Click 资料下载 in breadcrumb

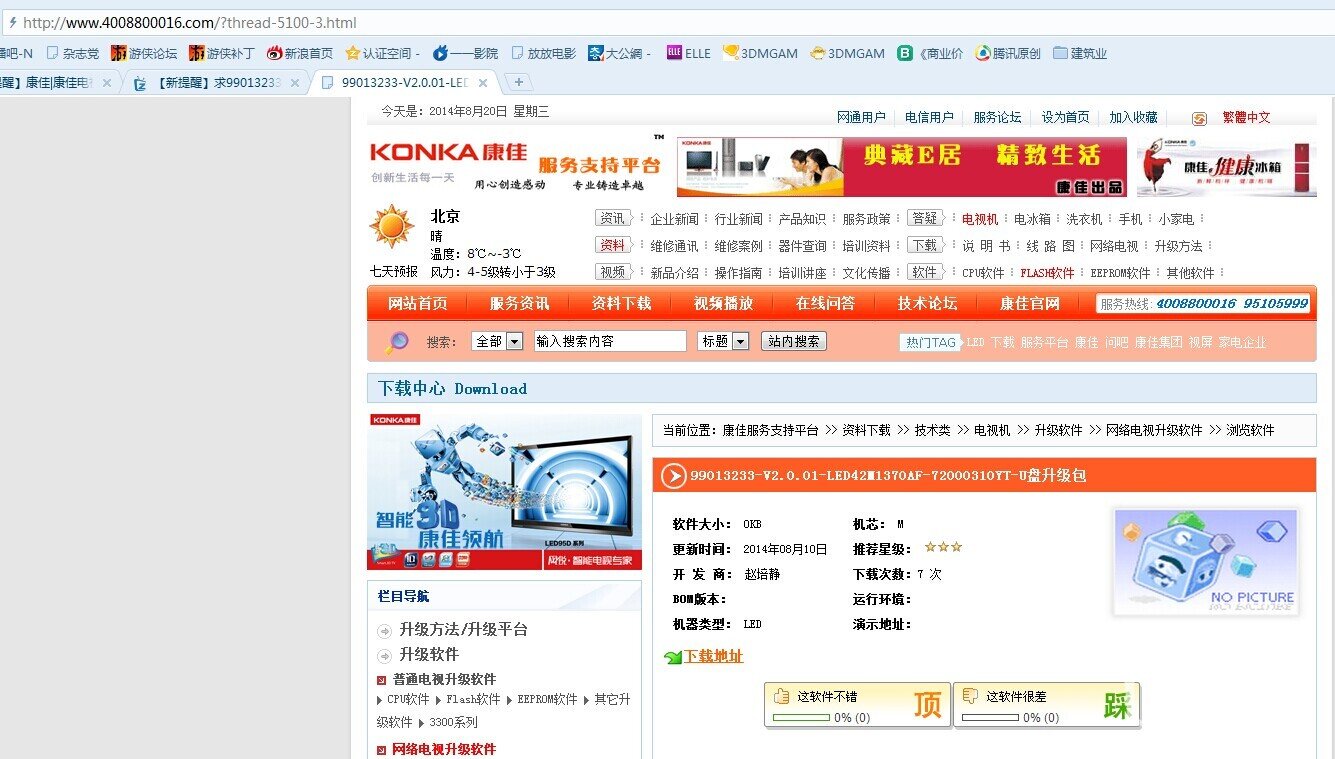tap(866, 430)
